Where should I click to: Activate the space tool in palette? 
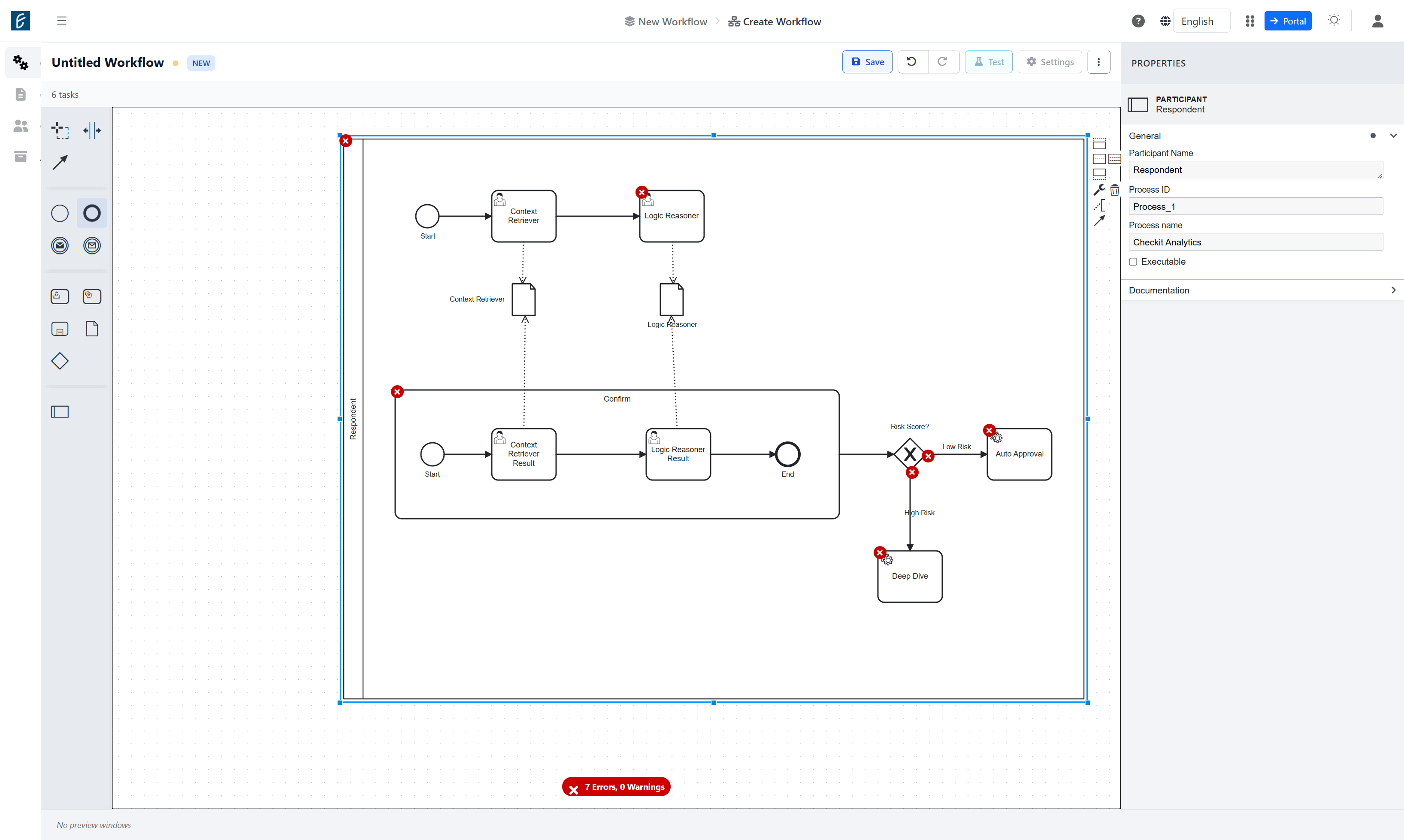pyautogui.click(x=92, y=130)
